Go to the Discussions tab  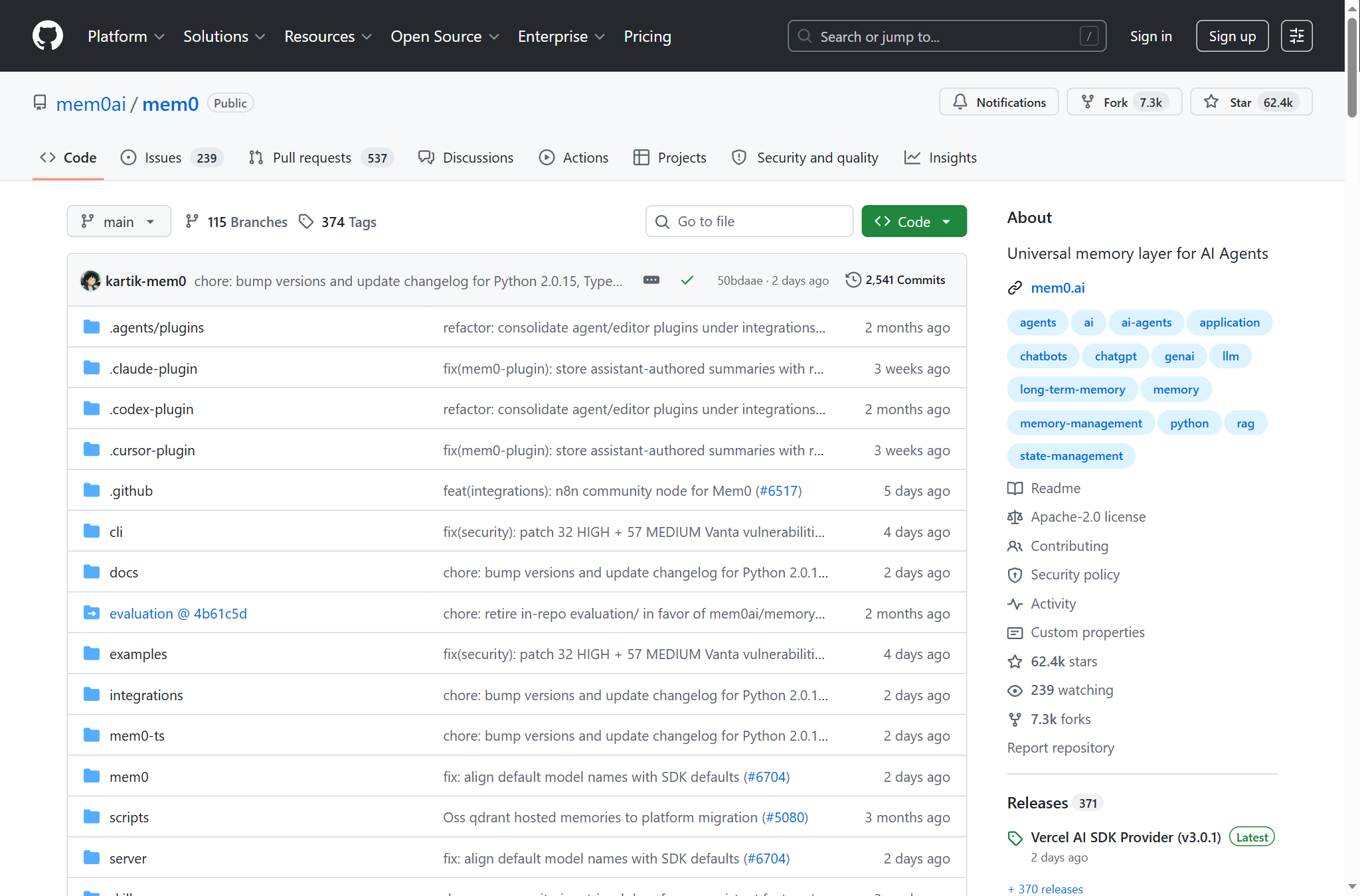click(466, 158)
